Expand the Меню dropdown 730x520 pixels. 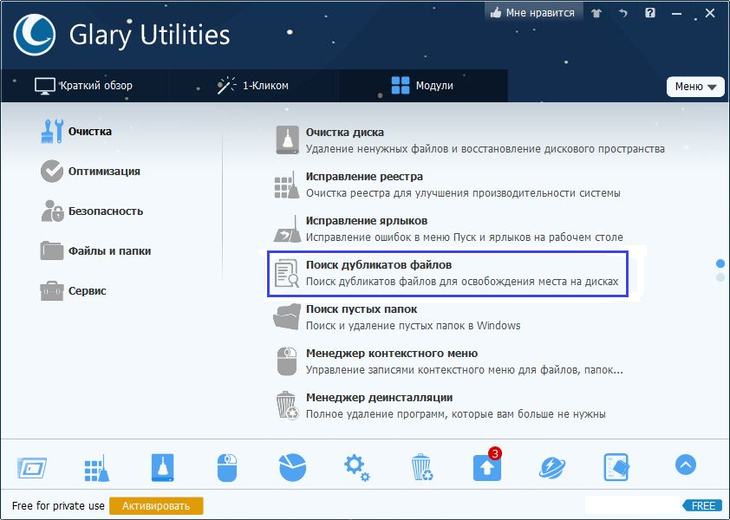pos(695,87)
